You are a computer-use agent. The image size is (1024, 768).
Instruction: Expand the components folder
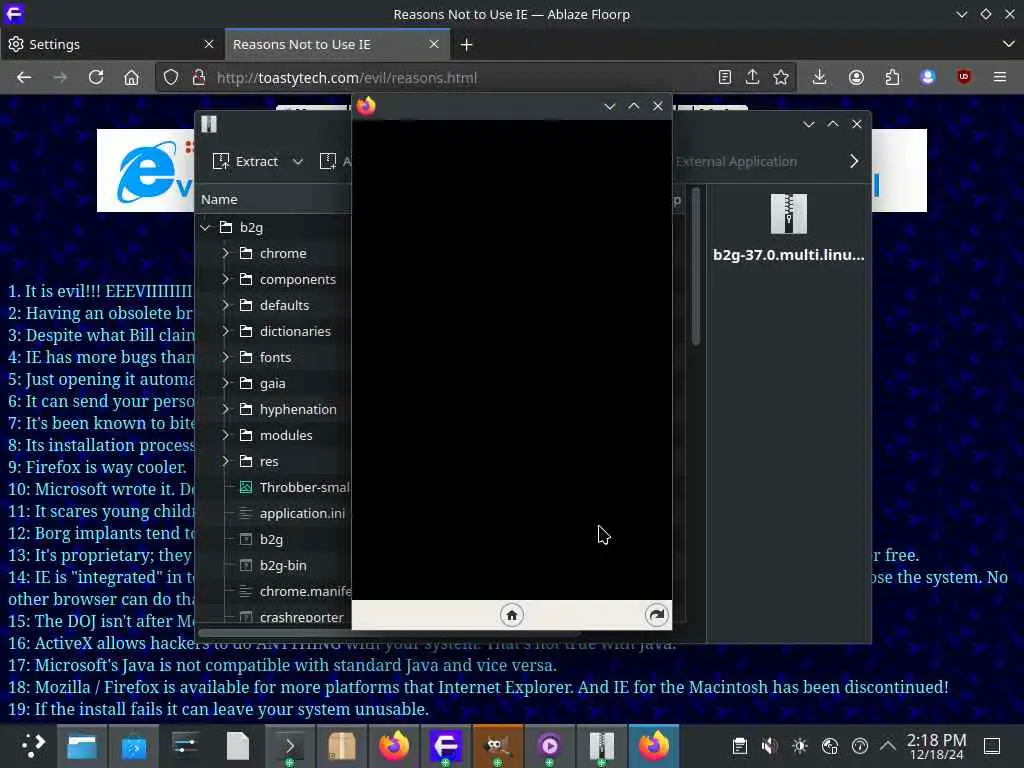coord(225,280)
